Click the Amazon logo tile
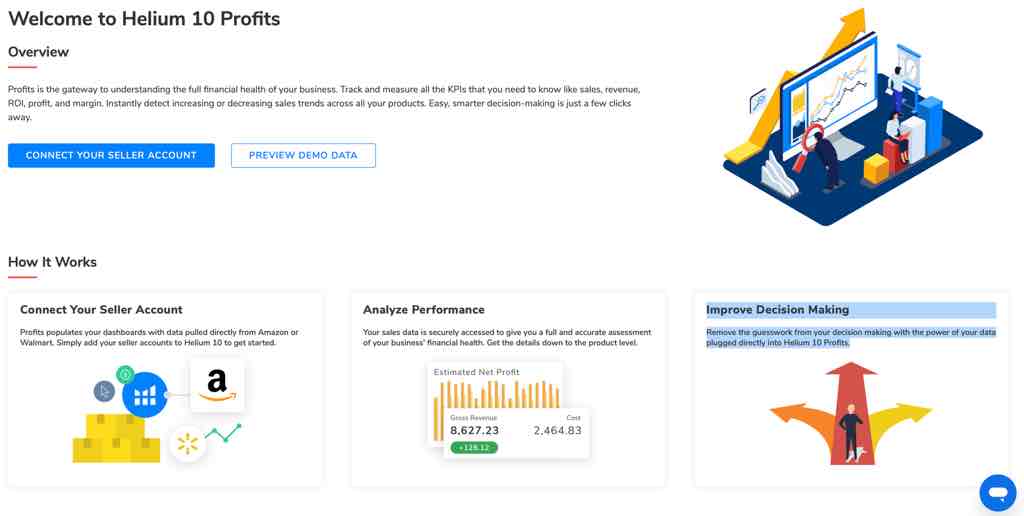Image resolution: width=1024 pixels, height=516 pixels. point(217,385)
